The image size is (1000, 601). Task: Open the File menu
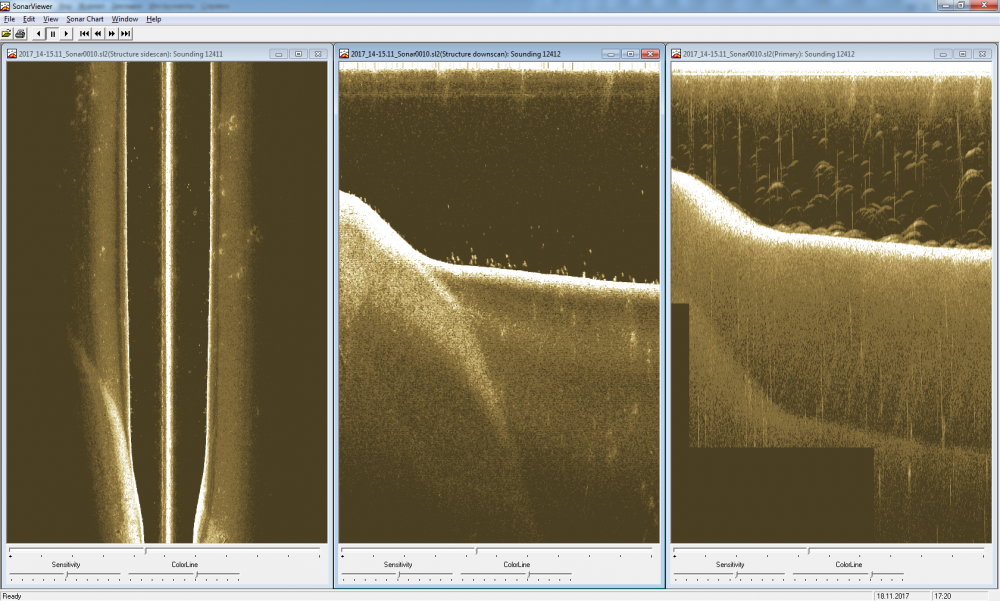9,19
